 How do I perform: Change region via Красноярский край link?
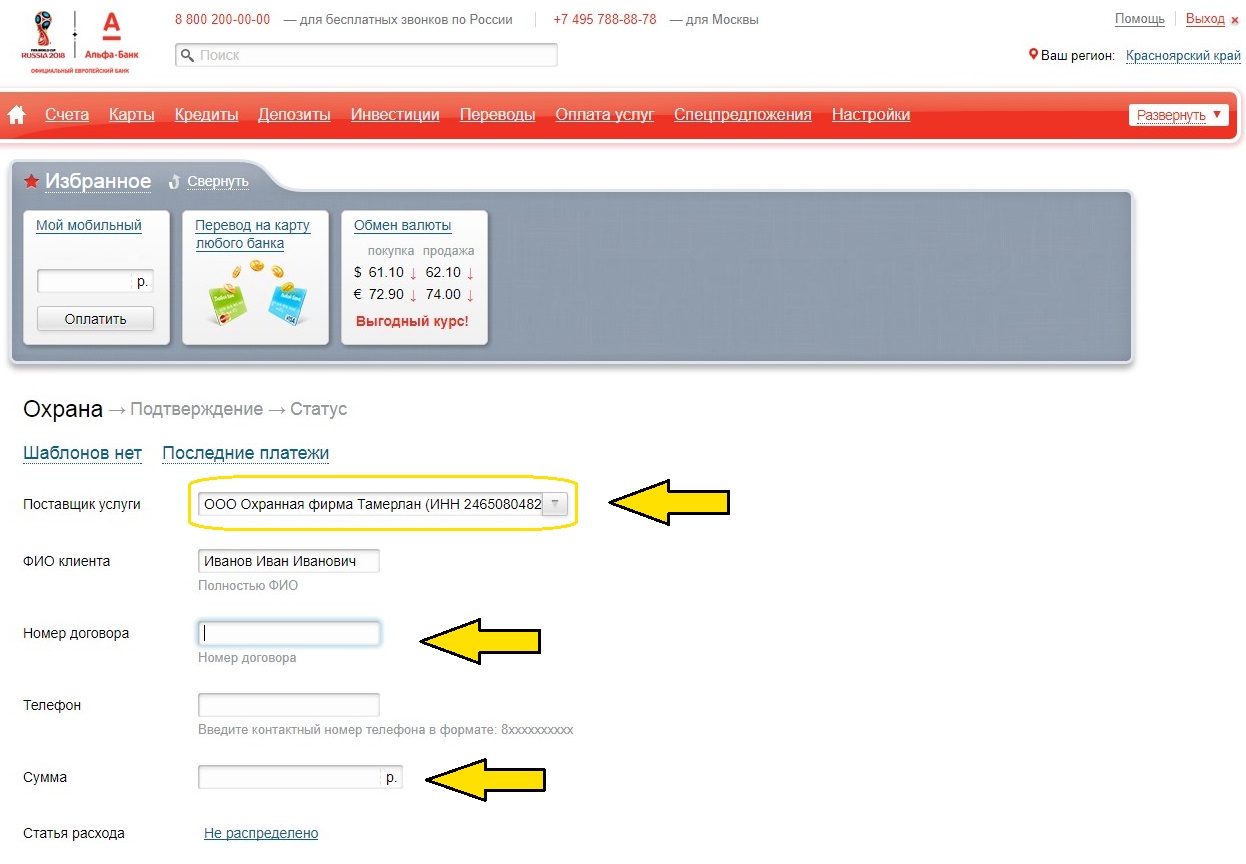coord(1182,56)
